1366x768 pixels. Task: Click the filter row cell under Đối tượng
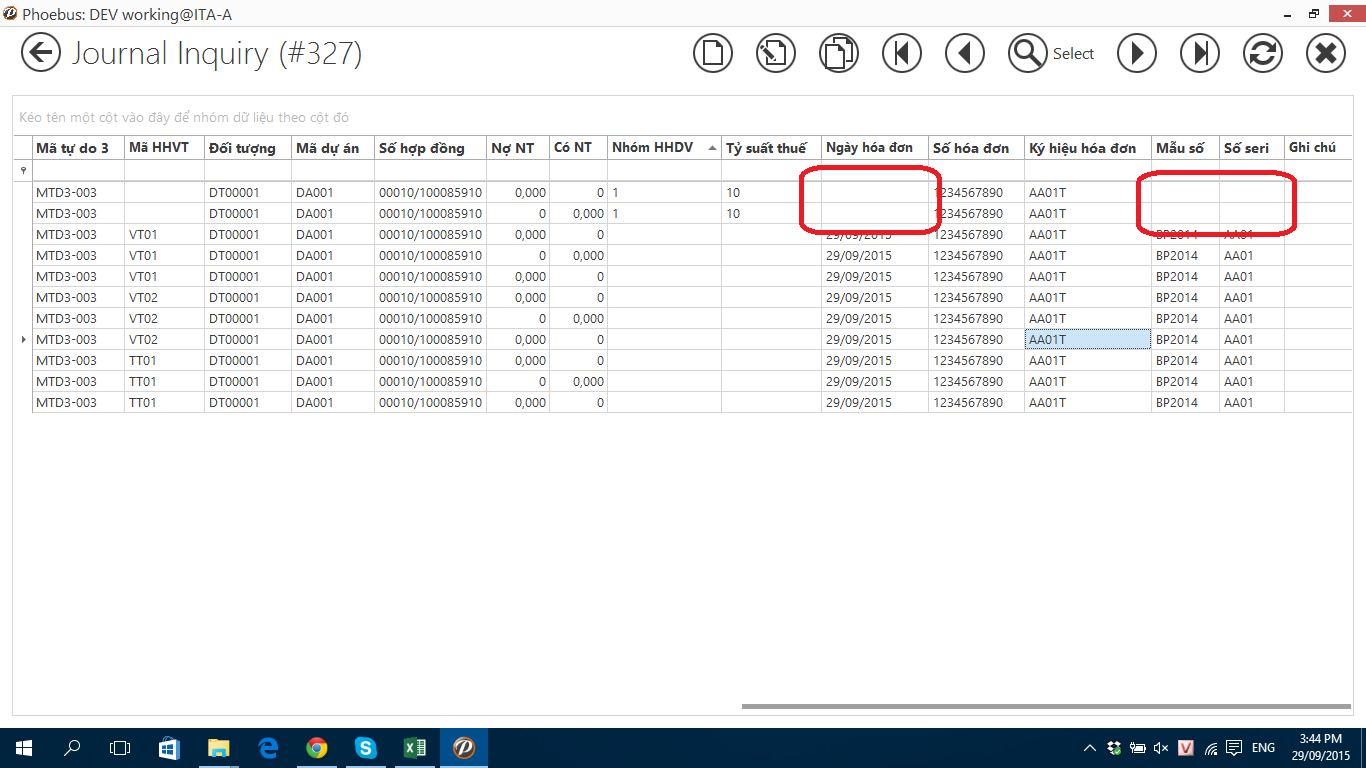pyautogui.click(x=247, y=170)
